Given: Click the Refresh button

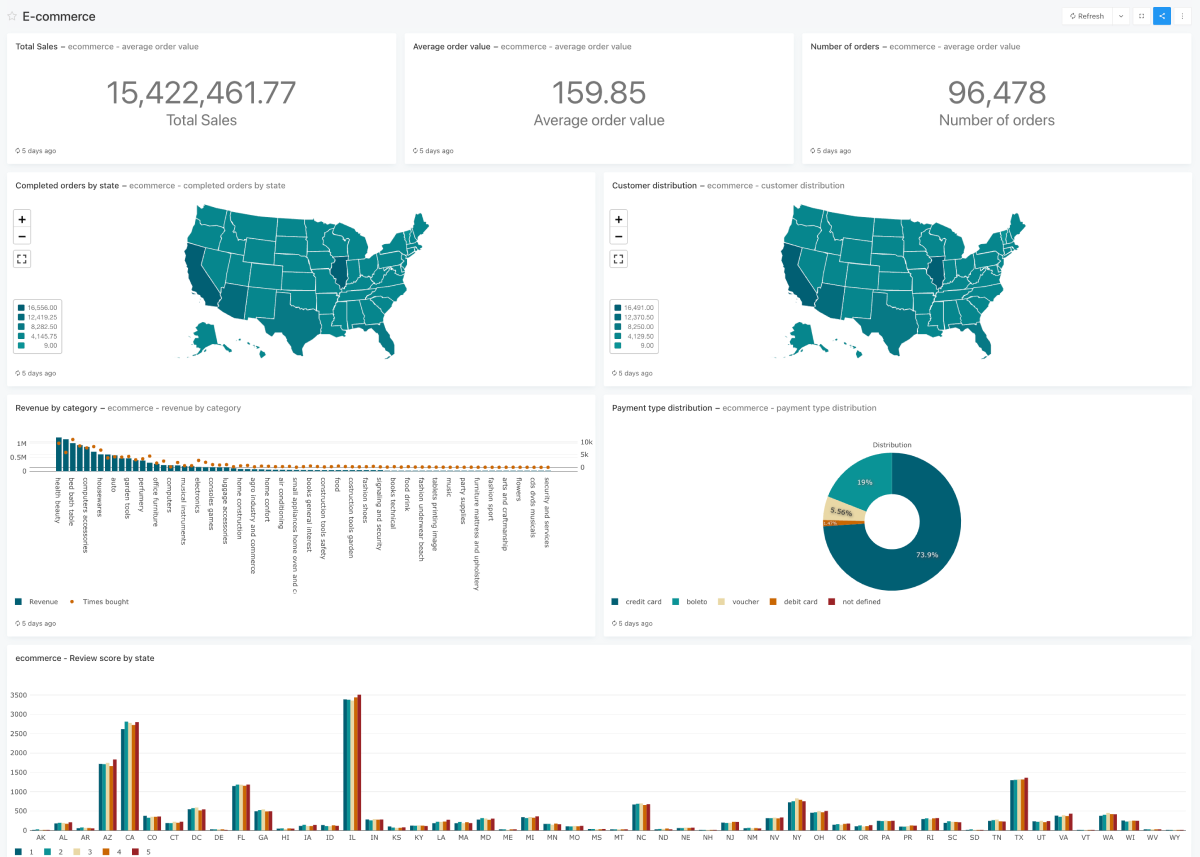Looking at the screenshot, I should [x=1086, y=16].
